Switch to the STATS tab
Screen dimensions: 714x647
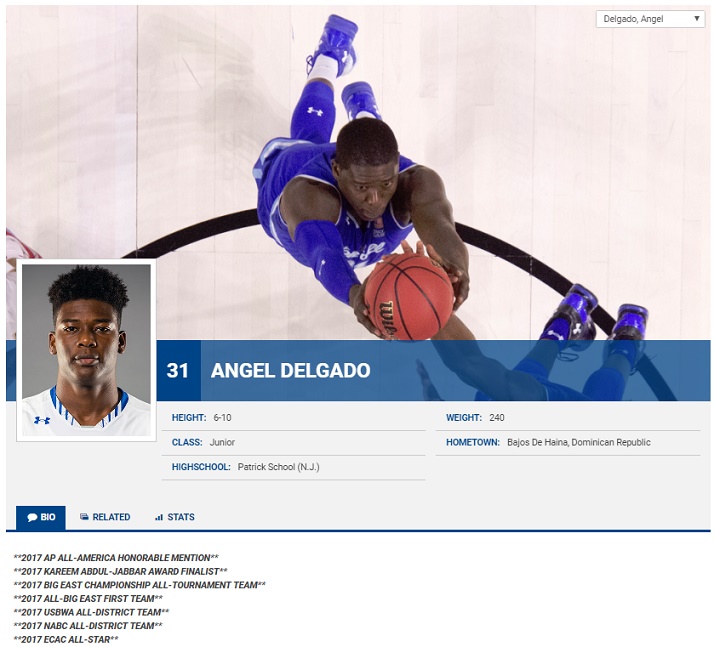pyautogui.click(x=181, y=518)
